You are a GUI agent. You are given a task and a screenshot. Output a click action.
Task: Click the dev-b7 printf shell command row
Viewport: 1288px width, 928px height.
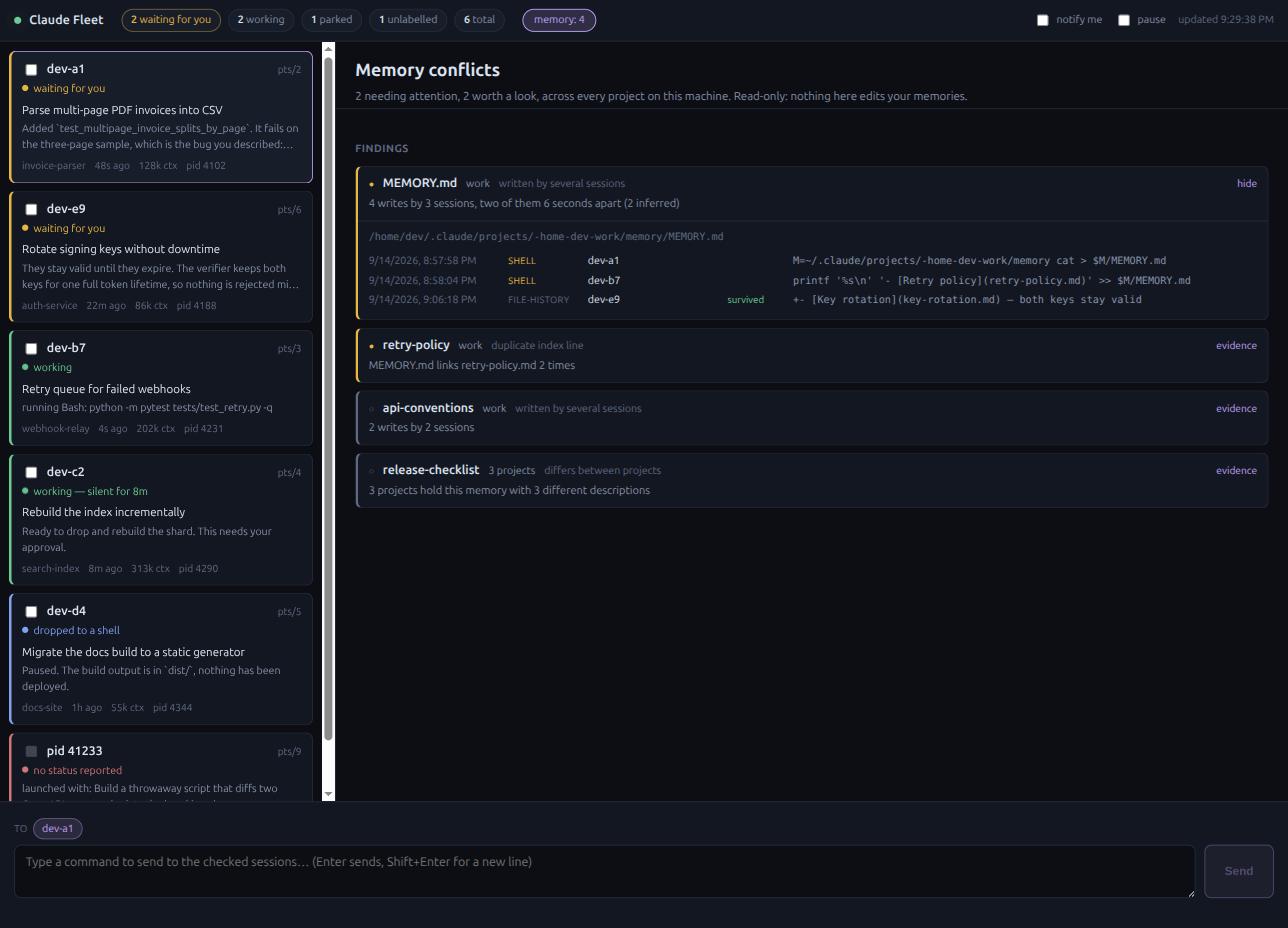[x=812, y=281]
